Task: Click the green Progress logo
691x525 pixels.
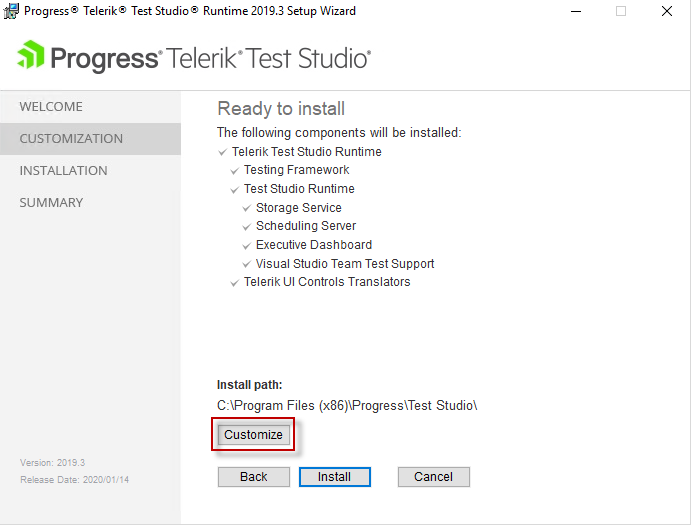Action: (31, 55)
